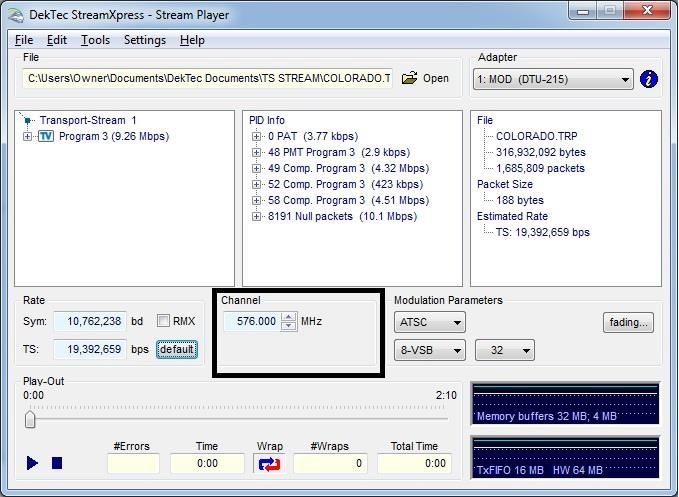The height and width of the screenshot is (497, 679).
Task: Open the Help menu
Action: click(x=192, y=40)
